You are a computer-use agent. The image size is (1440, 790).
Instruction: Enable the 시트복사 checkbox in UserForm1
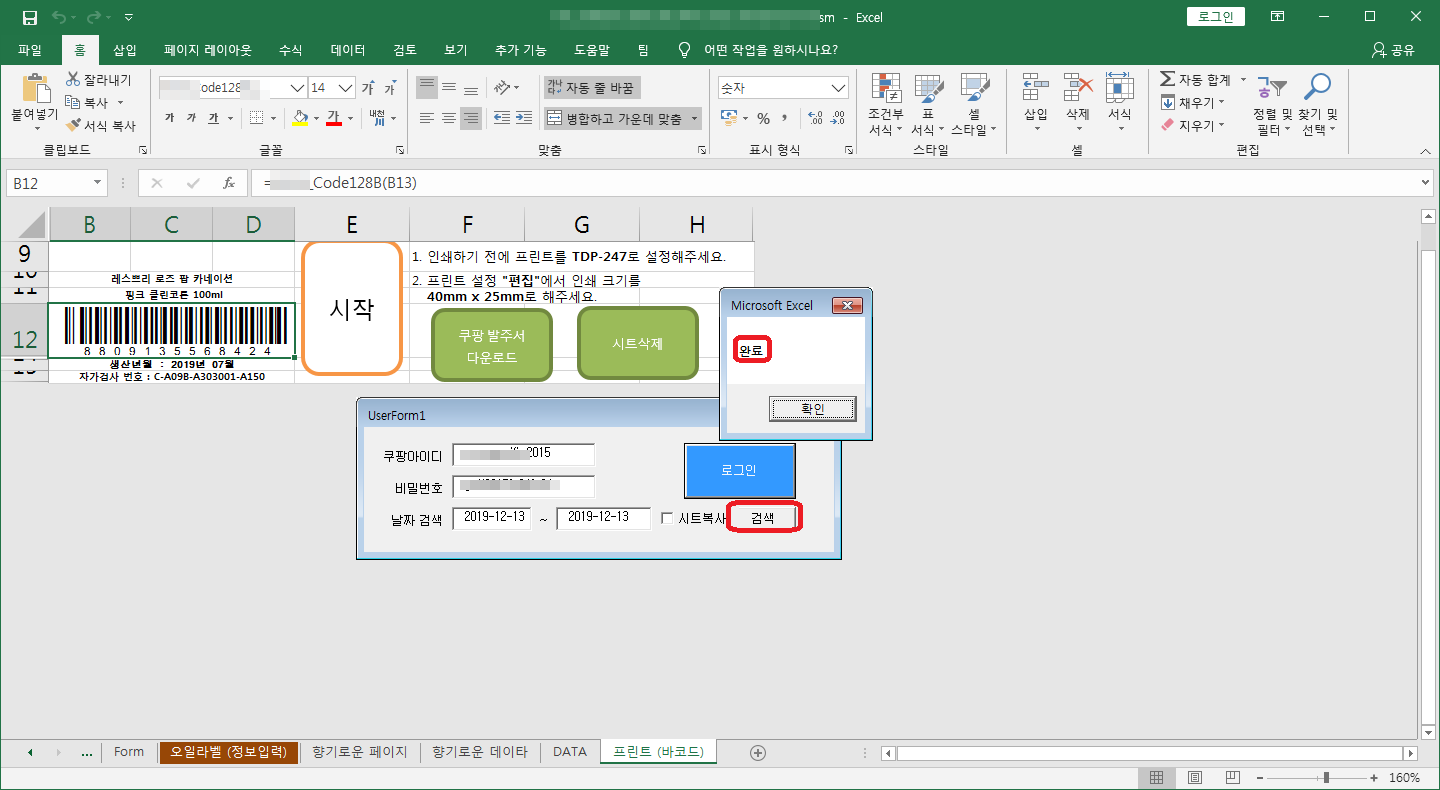tap(668, 519)
